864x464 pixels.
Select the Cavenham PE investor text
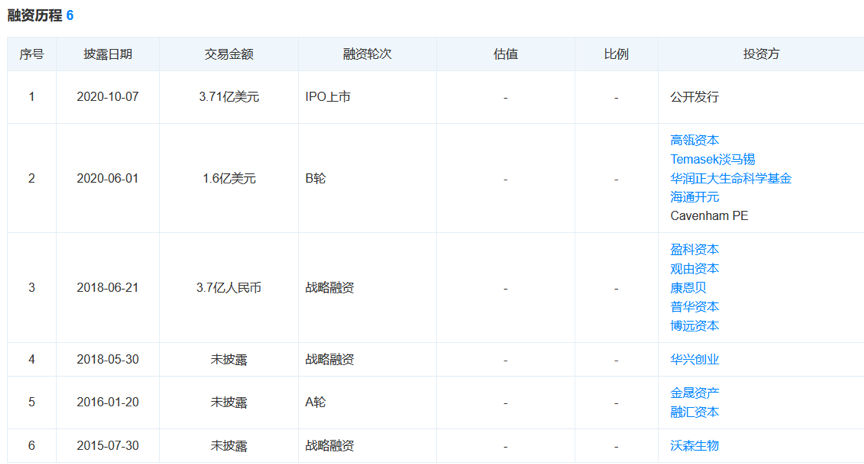pyautogui.click(x=709, y=215)
